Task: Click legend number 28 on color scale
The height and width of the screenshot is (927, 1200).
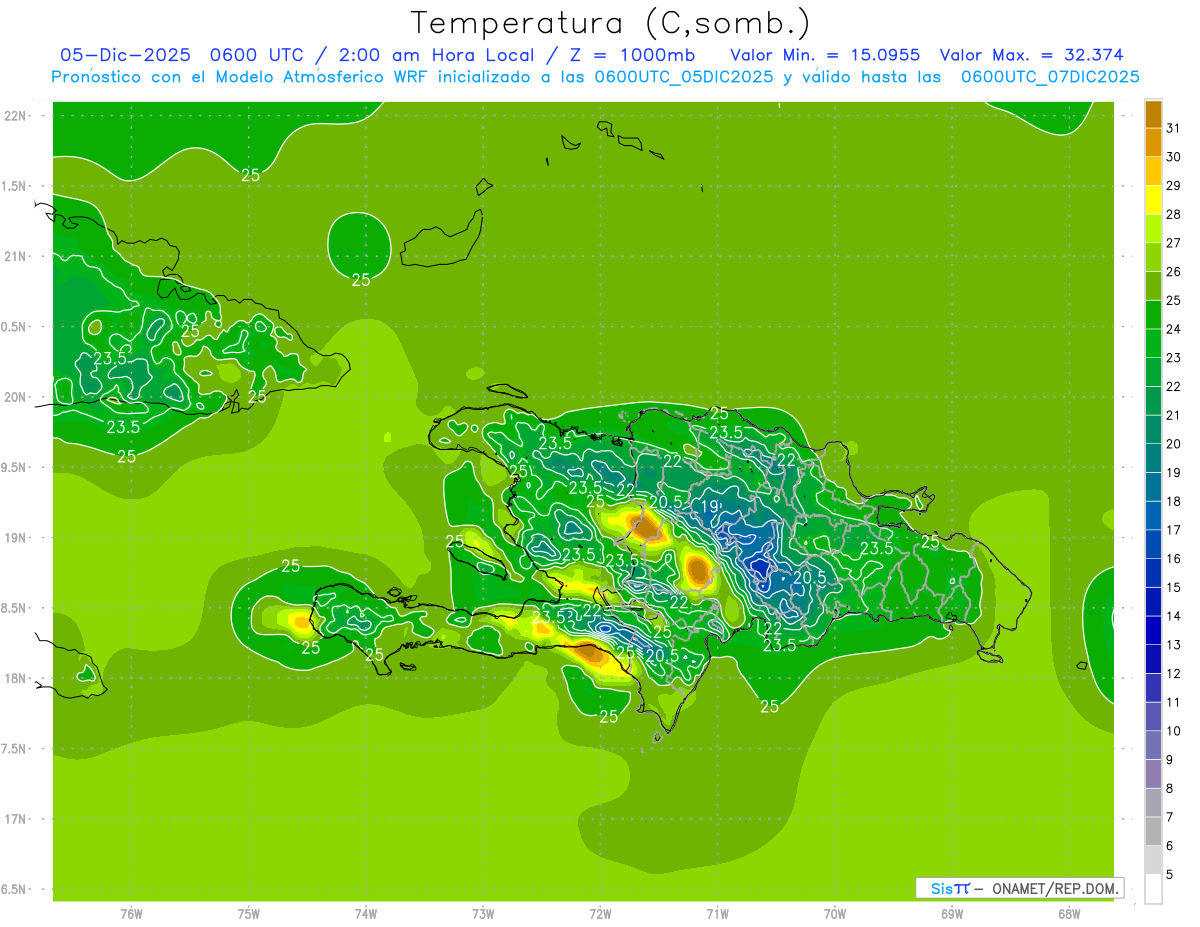Action: (x=1174, y=214)
